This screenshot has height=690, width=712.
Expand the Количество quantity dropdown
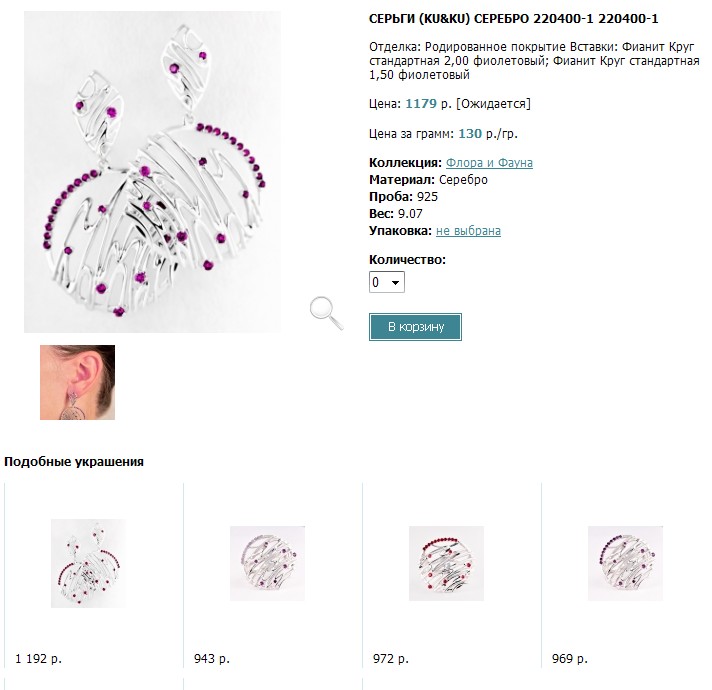coord(387,283)
